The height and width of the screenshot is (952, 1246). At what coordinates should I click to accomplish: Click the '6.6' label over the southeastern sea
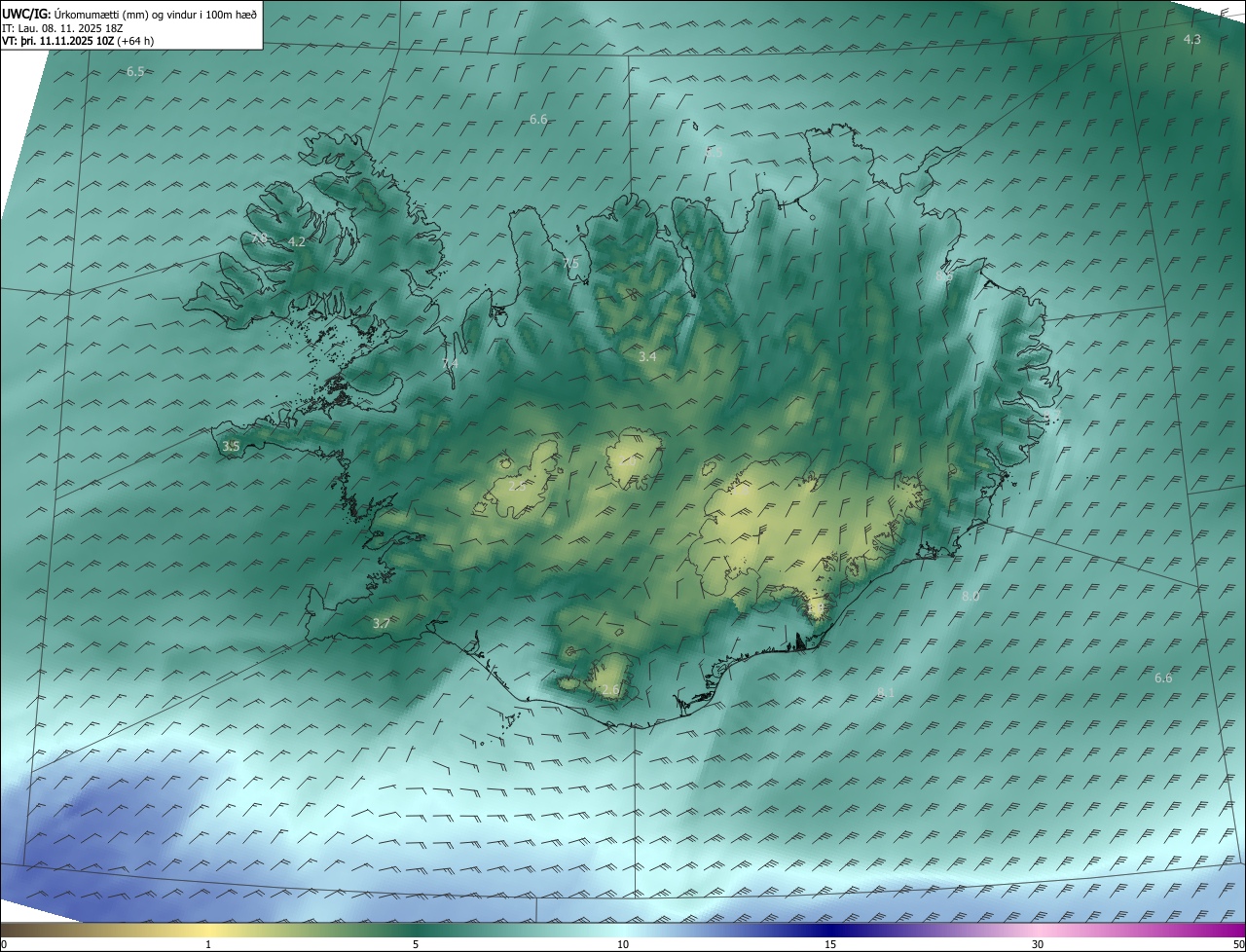tap(1163, 677)
